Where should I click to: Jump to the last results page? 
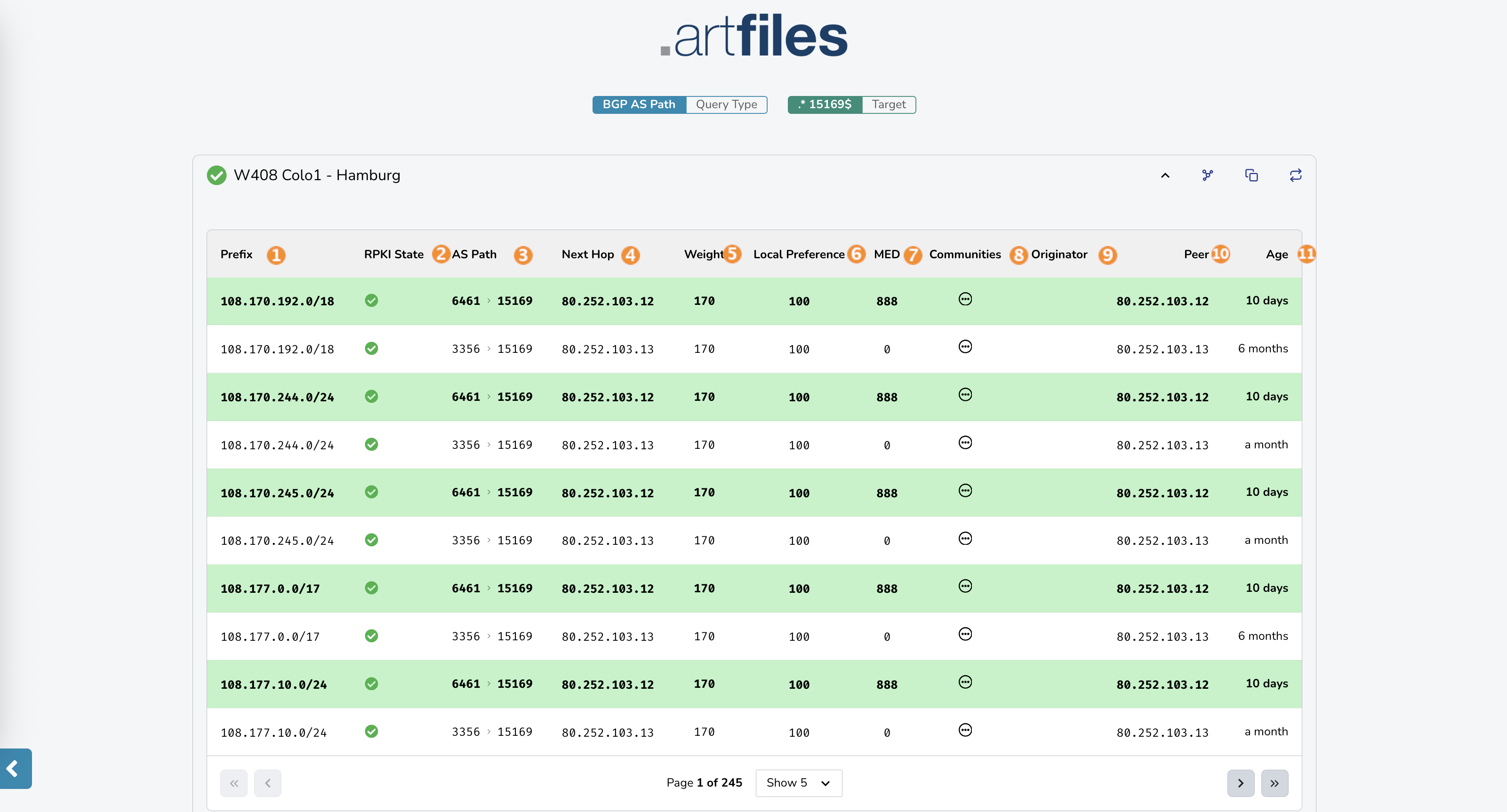click(1274, 783)
